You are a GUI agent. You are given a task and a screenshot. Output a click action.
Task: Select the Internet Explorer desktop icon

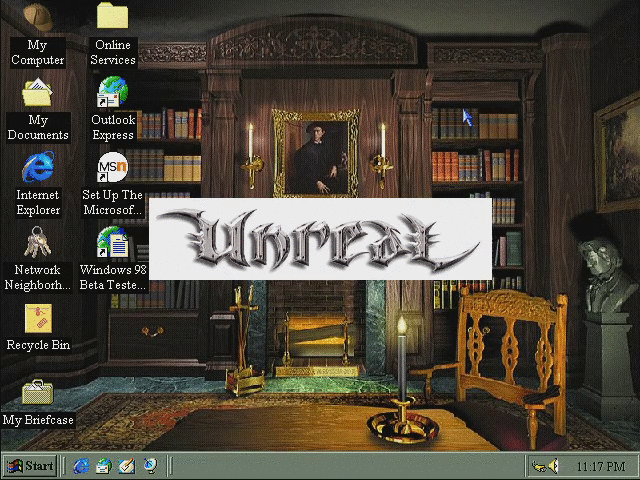coord(38,167)
